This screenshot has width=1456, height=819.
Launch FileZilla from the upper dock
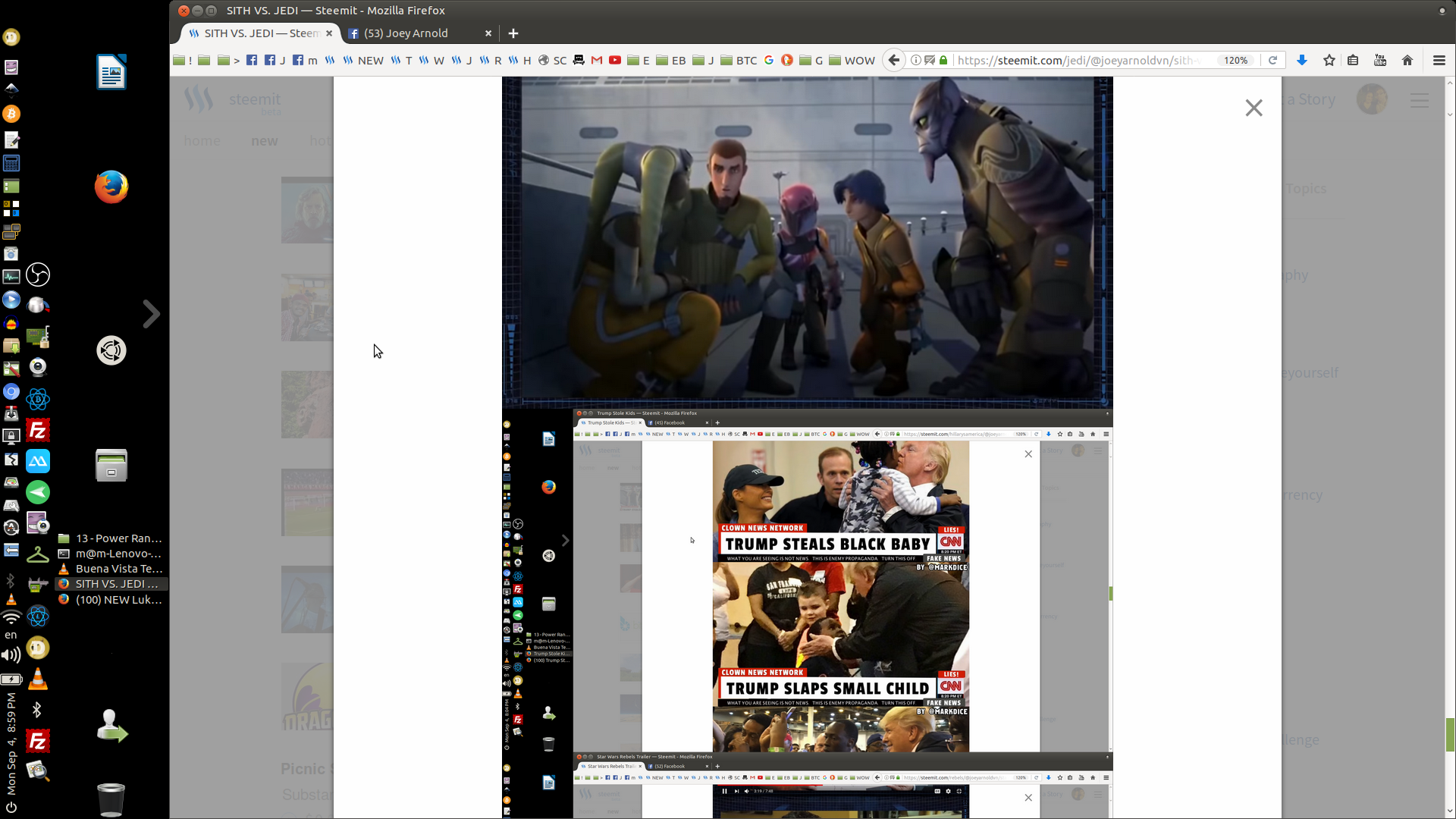(x=38, y=431)
